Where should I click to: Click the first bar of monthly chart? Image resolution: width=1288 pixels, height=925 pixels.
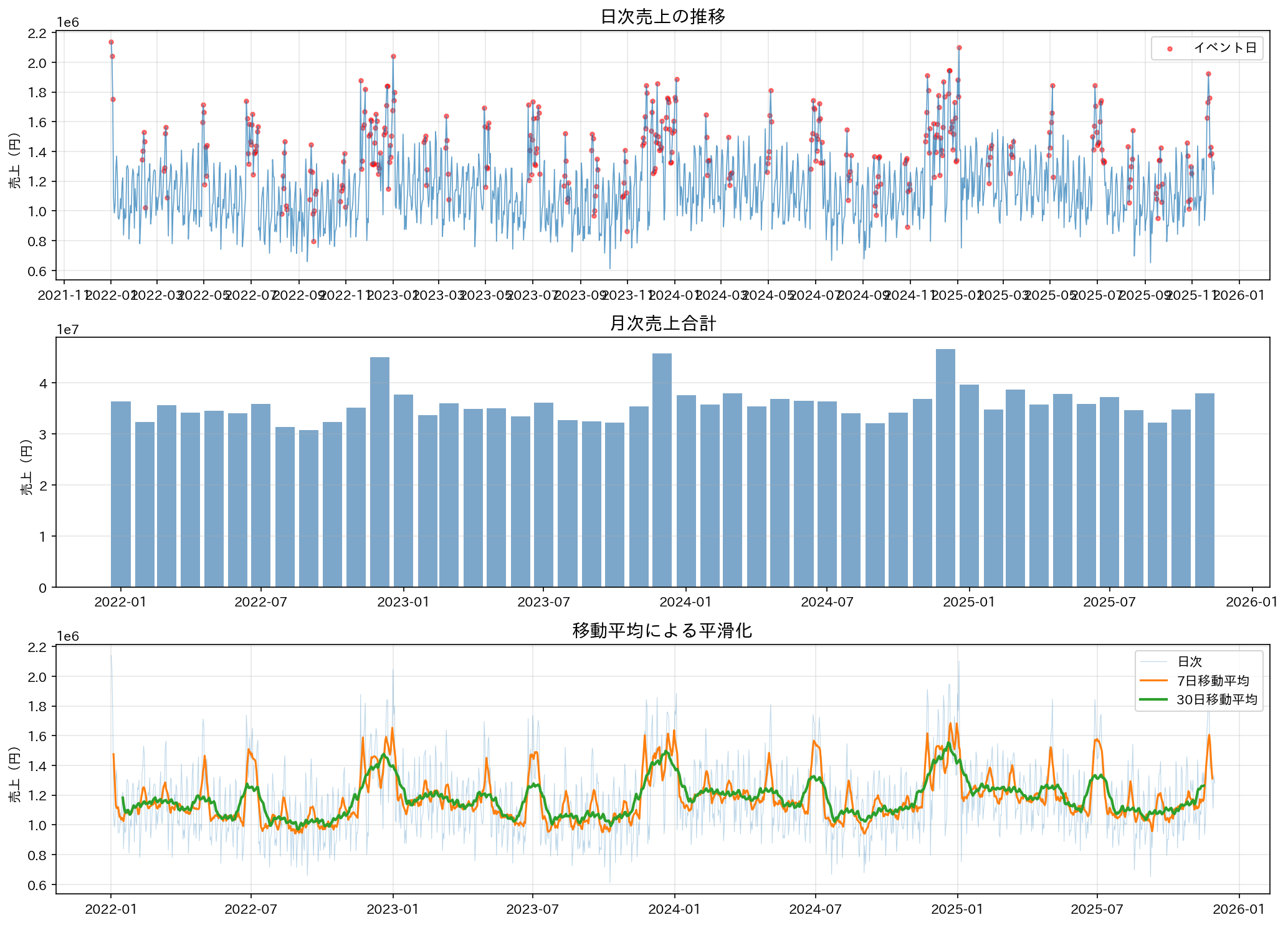(121, 494)
